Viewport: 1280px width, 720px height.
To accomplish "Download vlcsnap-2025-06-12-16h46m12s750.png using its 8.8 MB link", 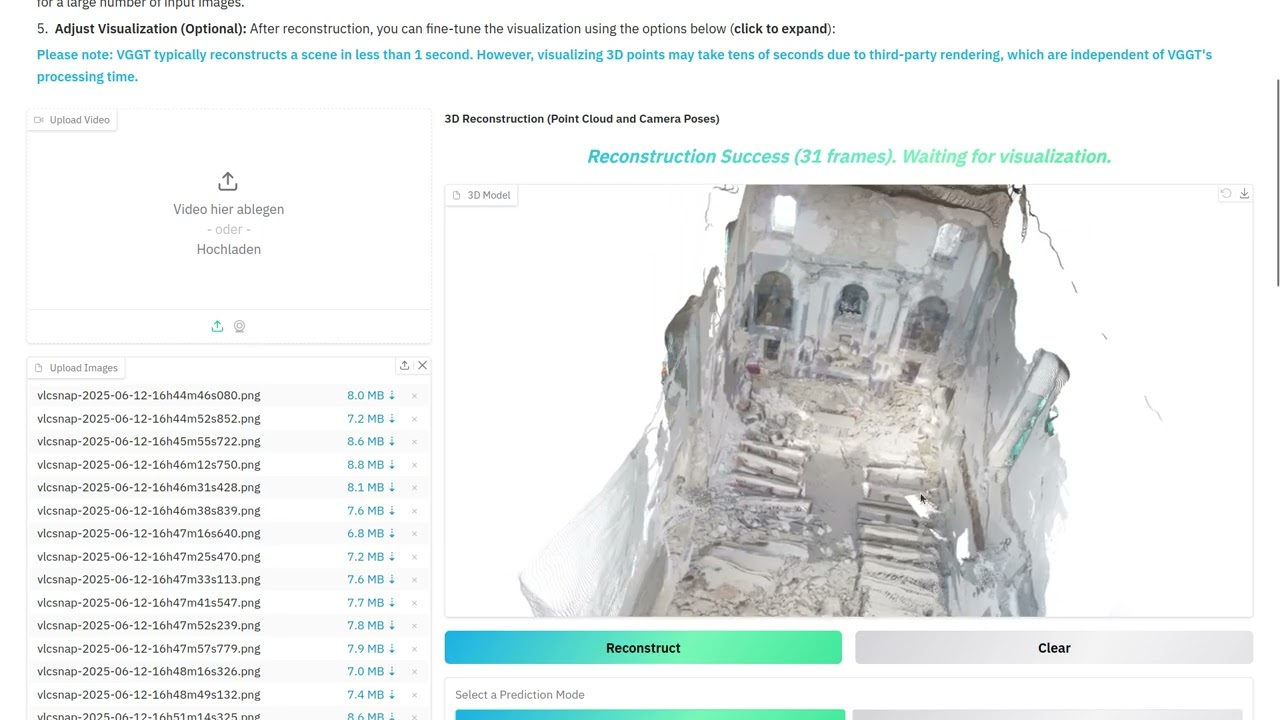I will click(x=371, y=464).
